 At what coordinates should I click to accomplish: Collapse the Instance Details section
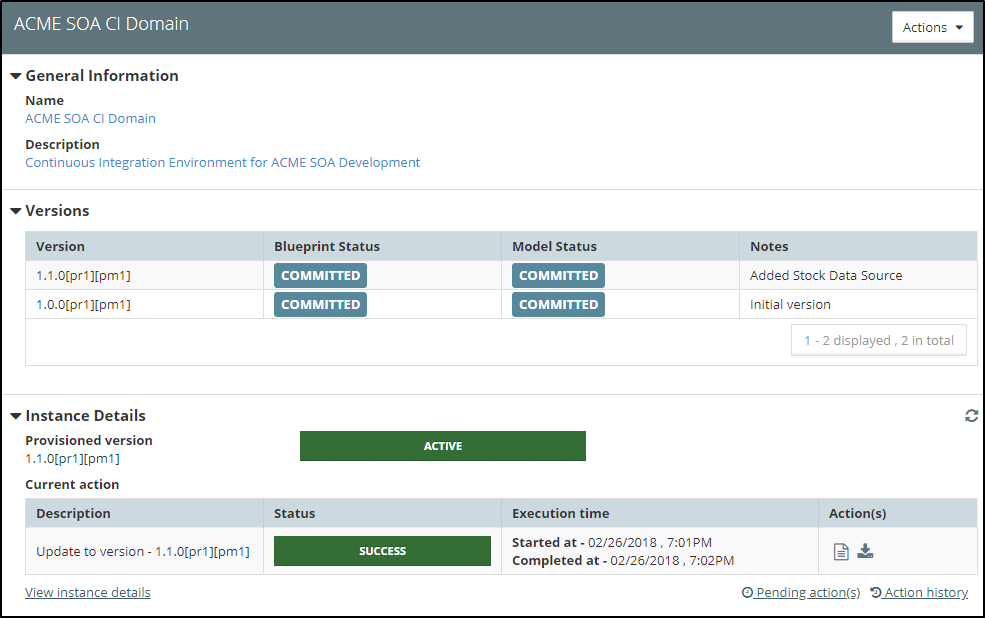pos(16,416)
